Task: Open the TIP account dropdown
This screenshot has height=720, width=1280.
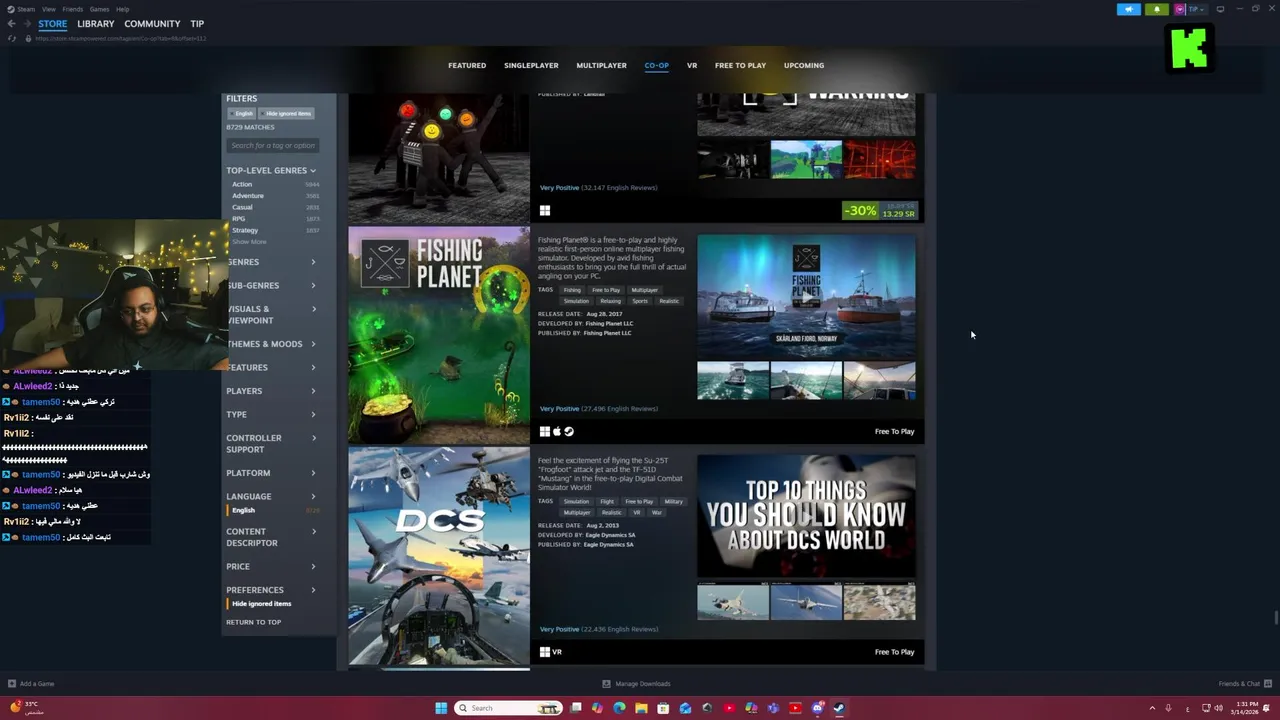Action: (1197, 9)
